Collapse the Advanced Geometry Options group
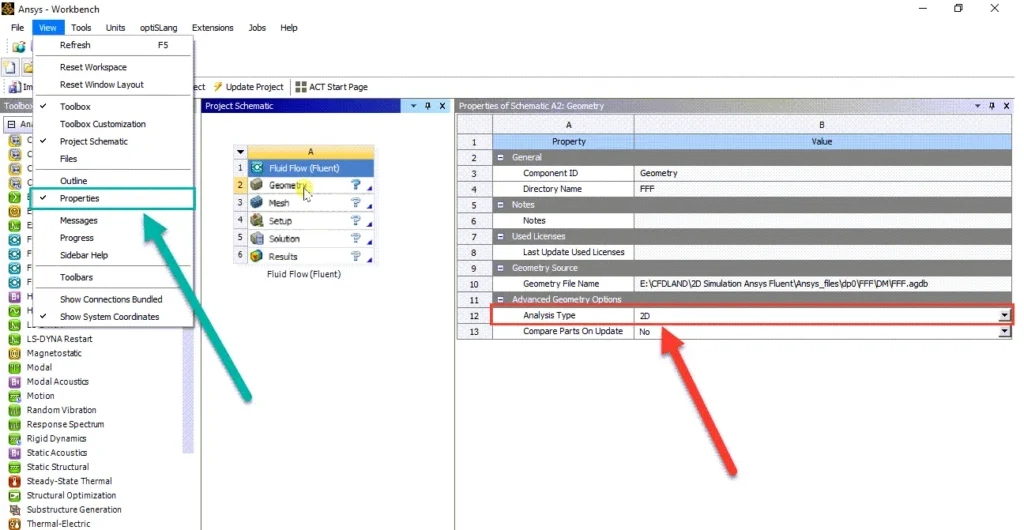This screenshot has height=530, width=1024. coord(500,300)
